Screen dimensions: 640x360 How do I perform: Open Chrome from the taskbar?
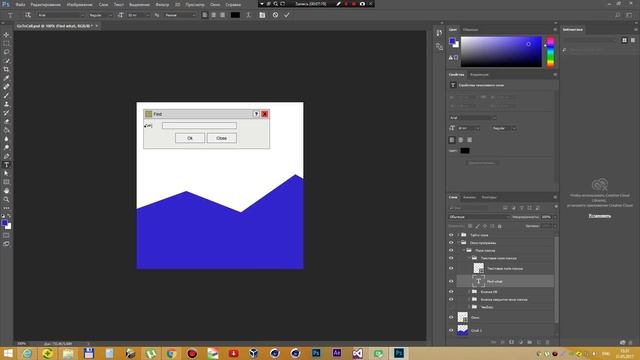tap(171, 353)
